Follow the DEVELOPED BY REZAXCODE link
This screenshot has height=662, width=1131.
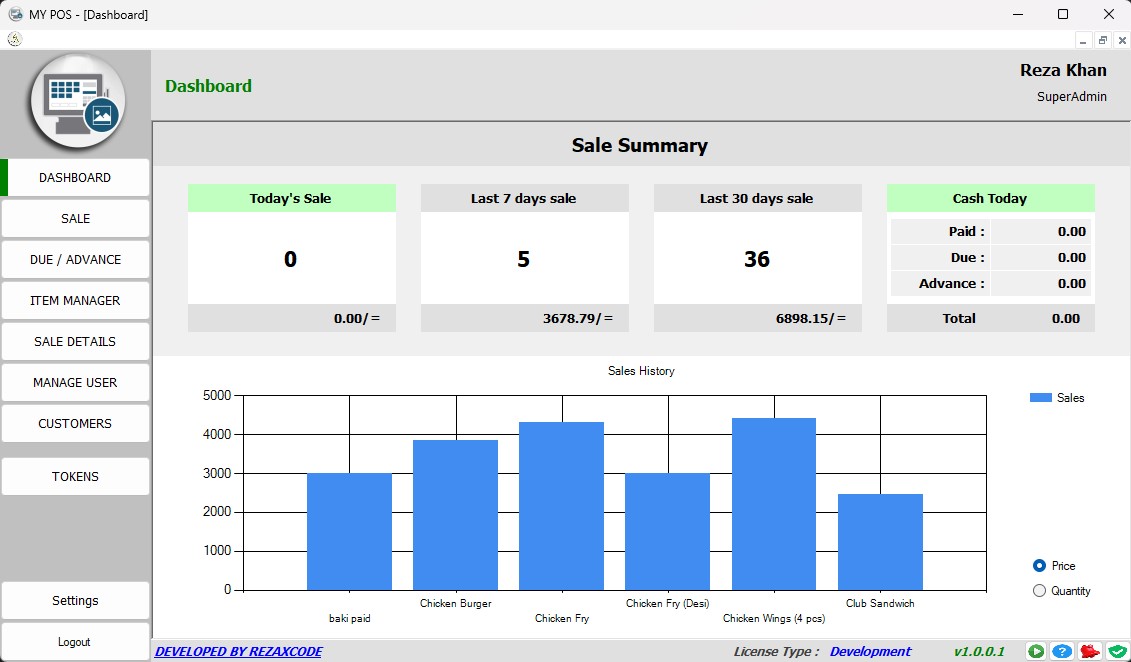click(238, 652)
